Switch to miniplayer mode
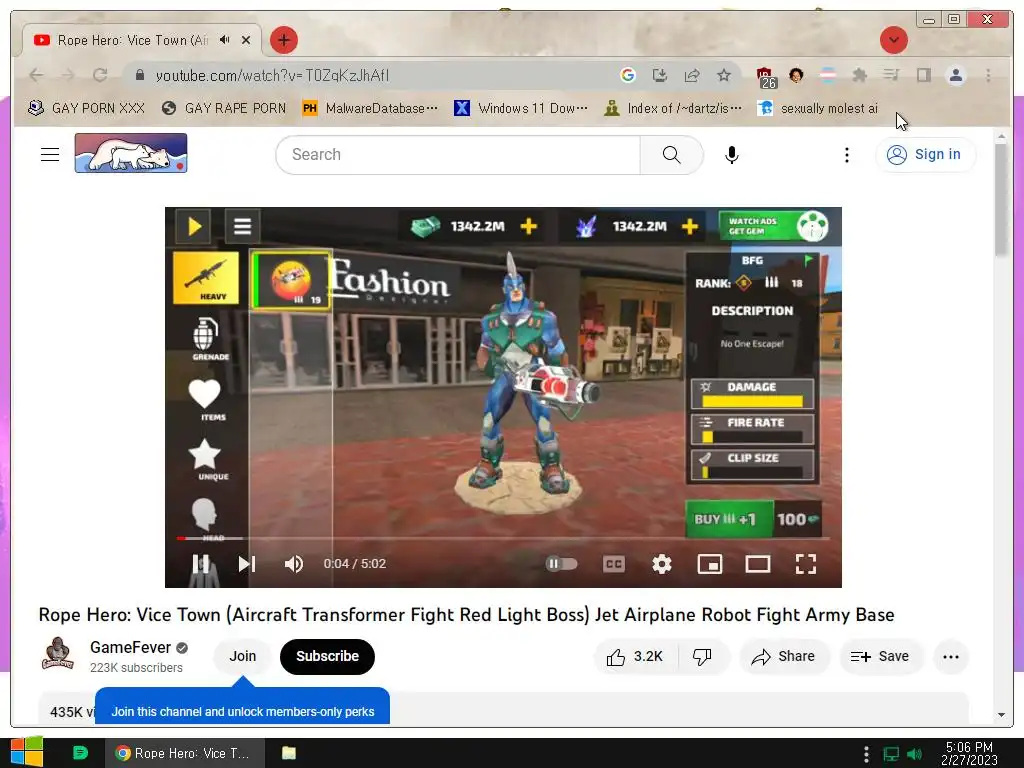Image resolution: width=1024 pixels, height=768 pixels. point(710,564)
